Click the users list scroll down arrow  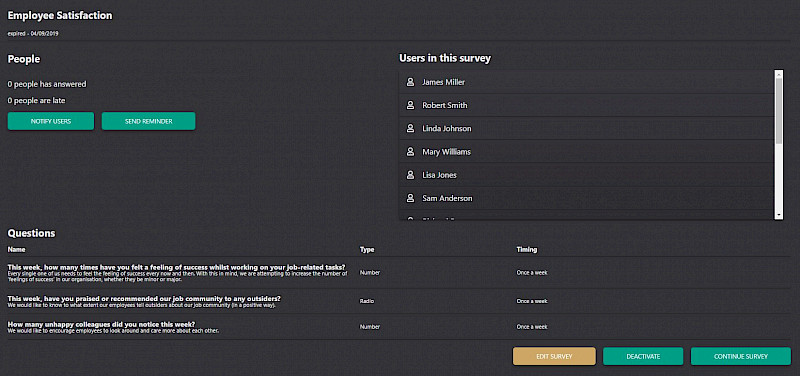click(x=779, y=215)
